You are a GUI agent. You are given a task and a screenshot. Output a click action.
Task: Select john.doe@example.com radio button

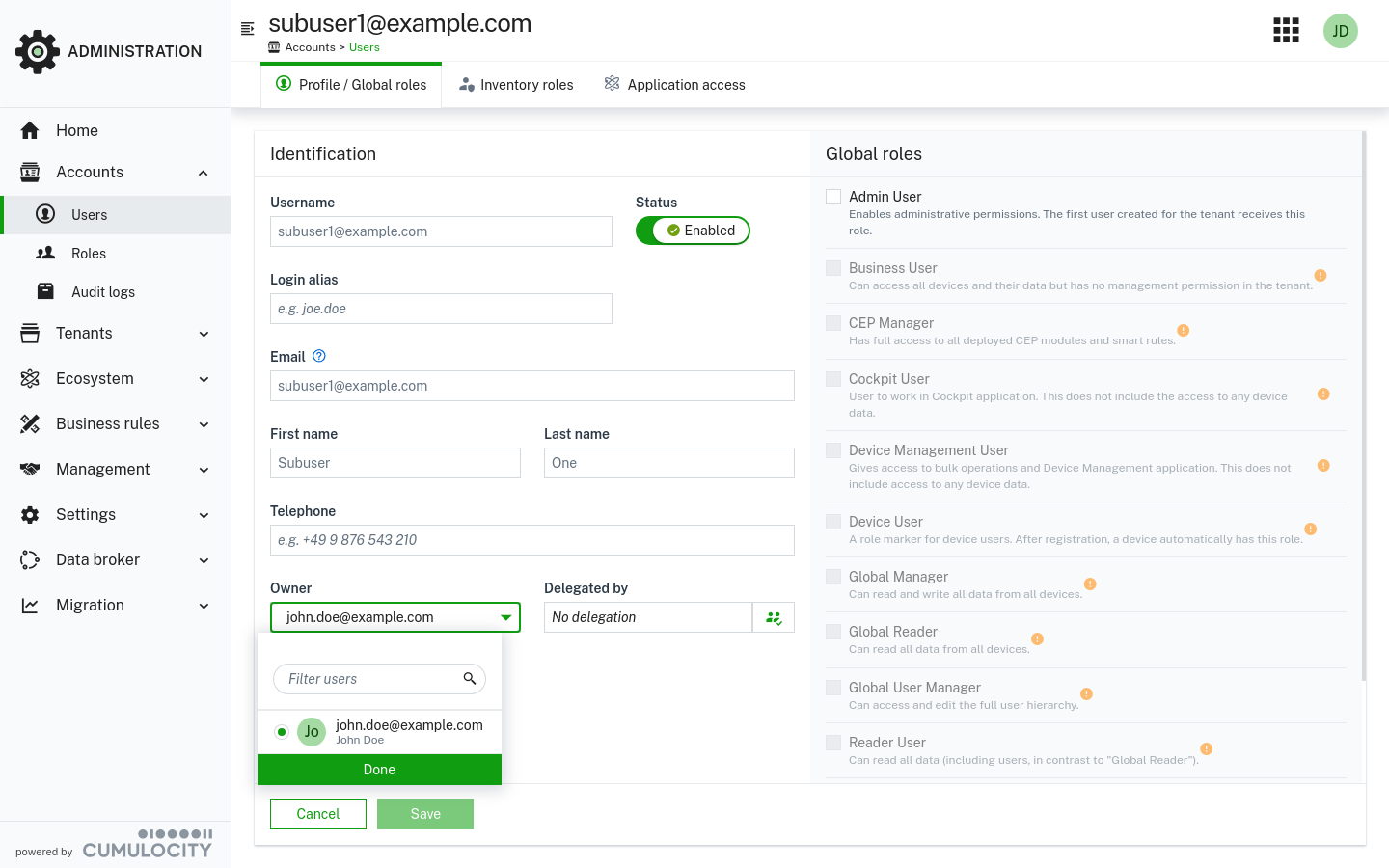[282, 732]
